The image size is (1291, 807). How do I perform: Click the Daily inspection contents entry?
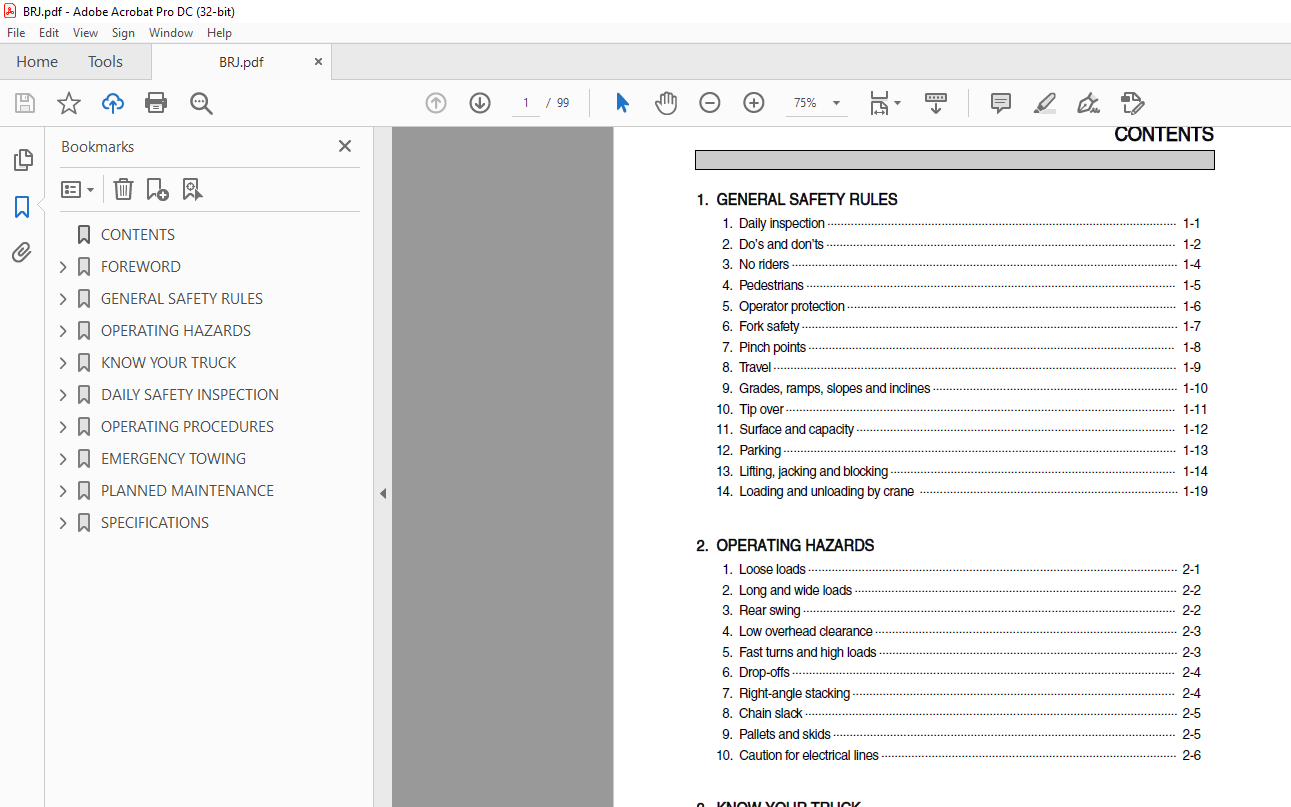coord(962,224)
